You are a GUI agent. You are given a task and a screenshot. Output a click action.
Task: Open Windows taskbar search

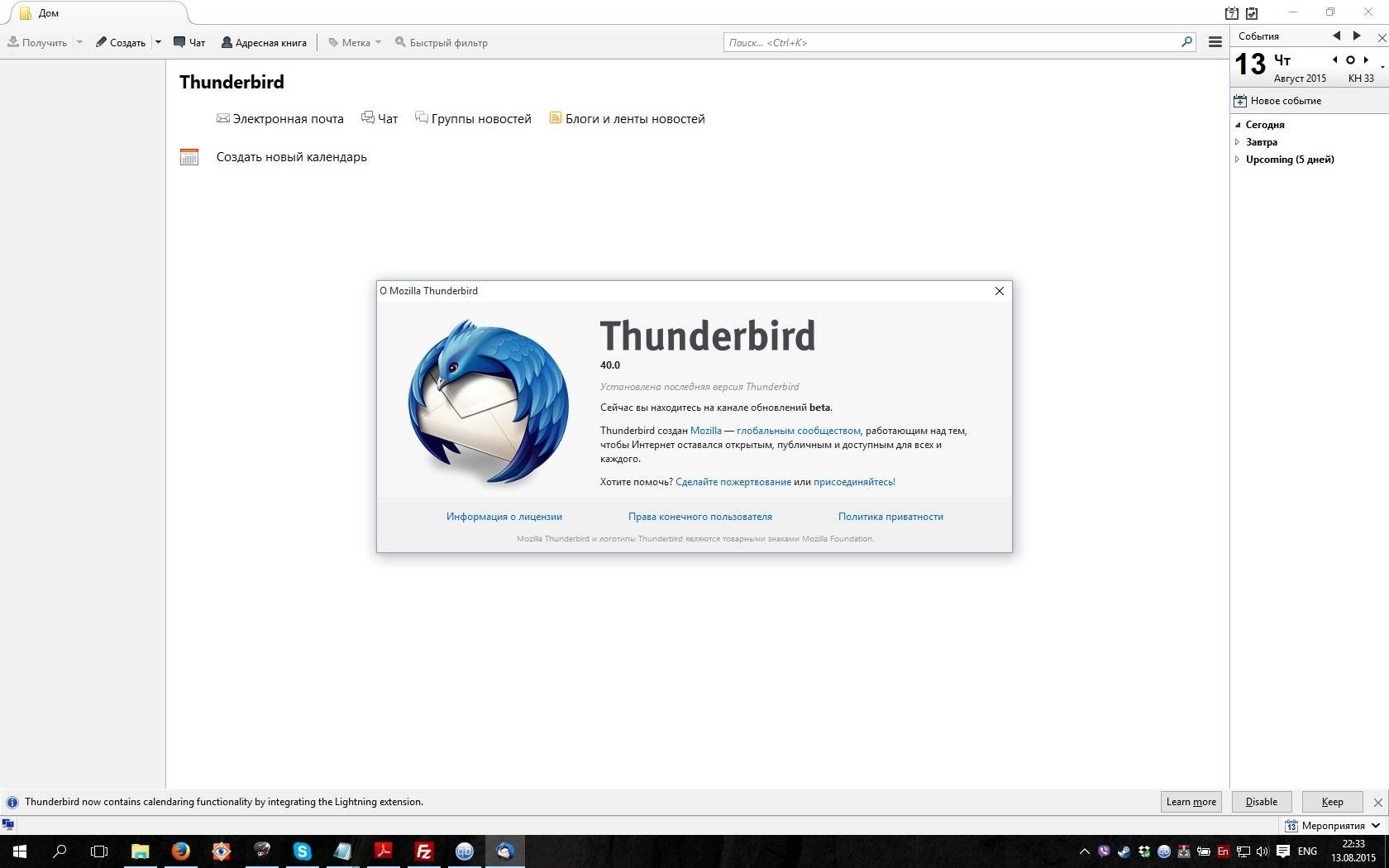click(60, 851)
